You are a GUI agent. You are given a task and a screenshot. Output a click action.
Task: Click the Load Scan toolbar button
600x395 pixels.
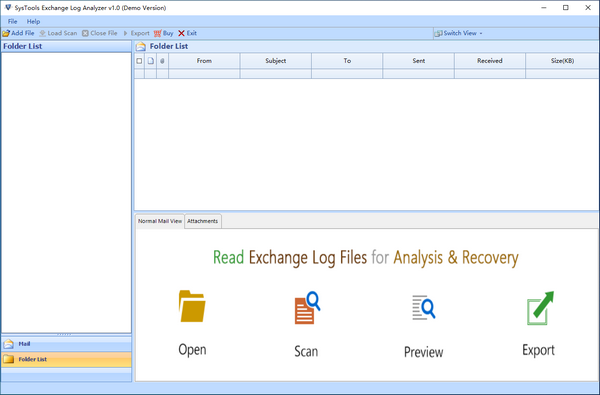click(58, 33)
